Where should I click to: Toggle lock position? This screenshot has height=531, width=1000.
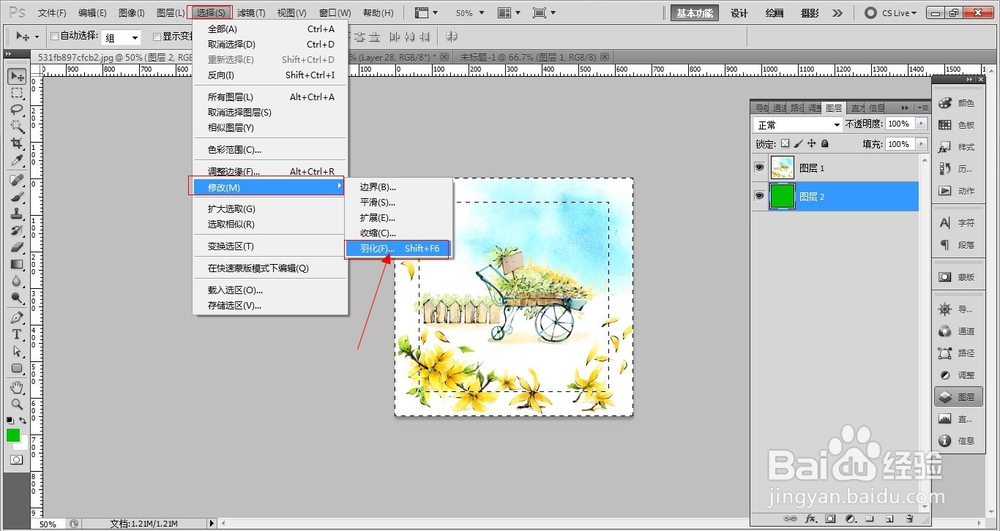tap(811, 144)
